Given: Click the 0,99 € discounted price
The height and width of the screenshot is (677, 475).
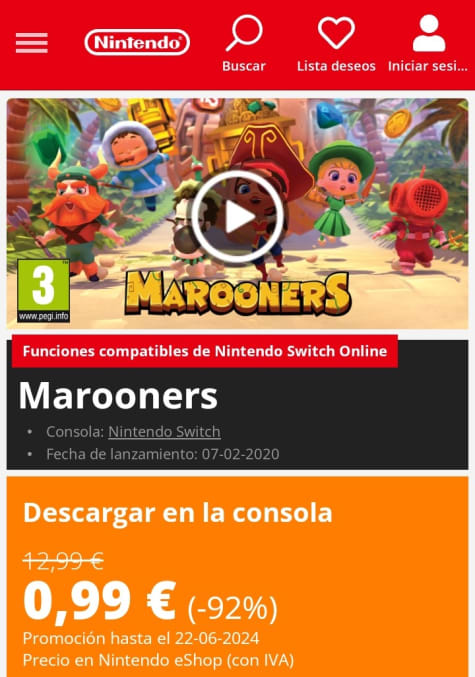Looking at the screenshot, I should 99,601.
